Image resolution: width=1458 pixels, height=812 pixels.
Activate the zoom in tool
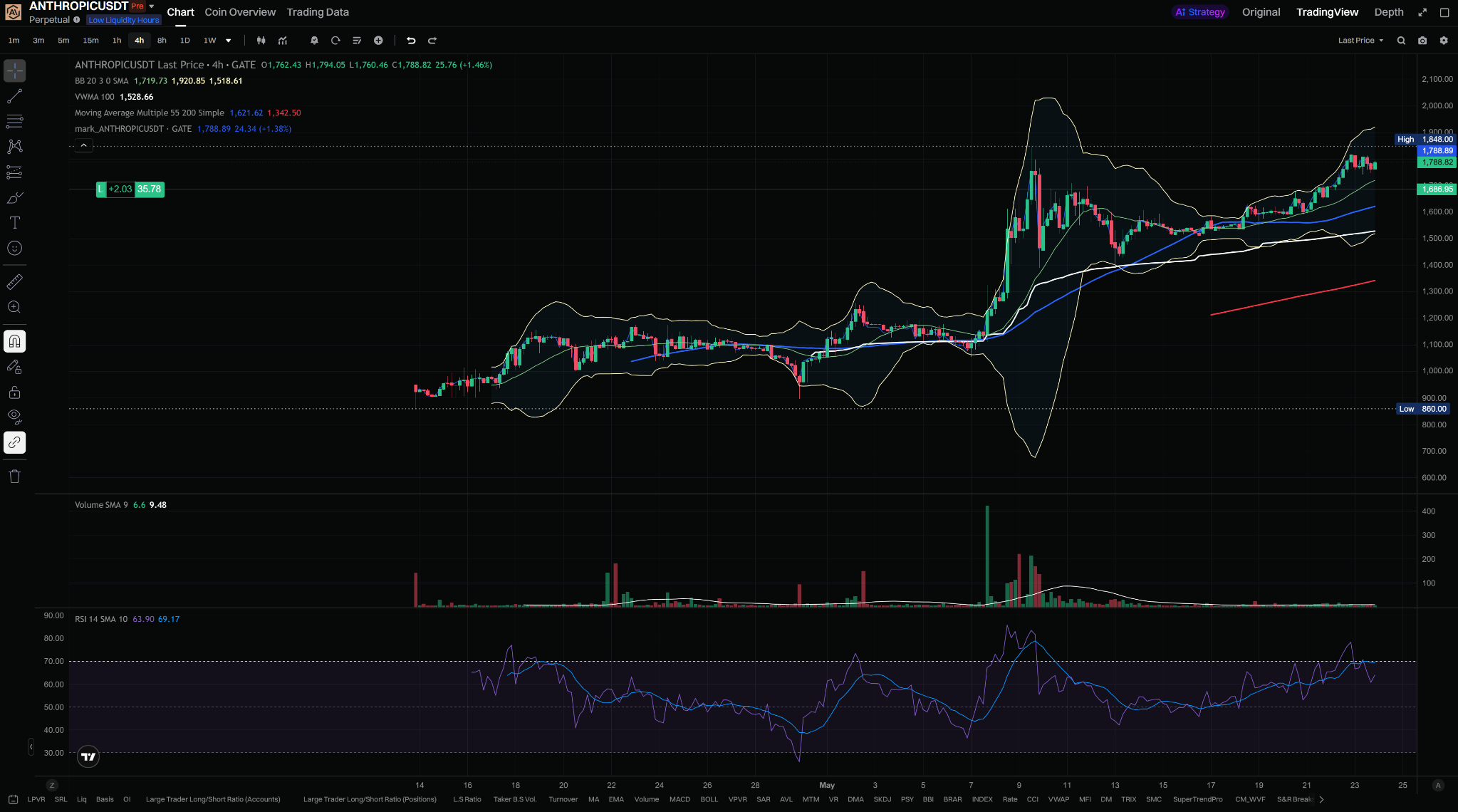pyautogui.click(x=14, y=307)
